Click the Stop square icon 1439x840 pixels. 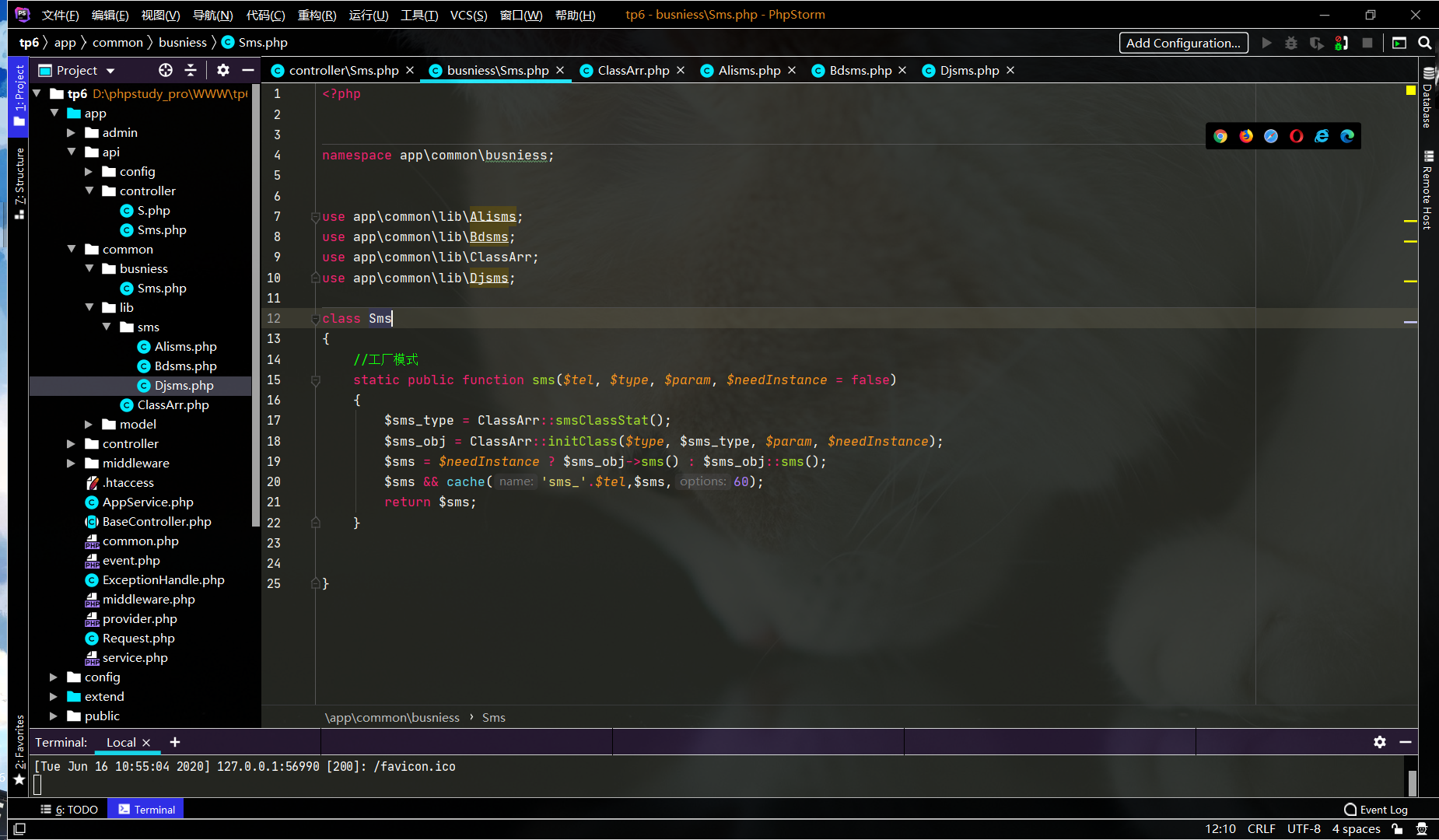pyautogui.click(x=1367, y=43)
